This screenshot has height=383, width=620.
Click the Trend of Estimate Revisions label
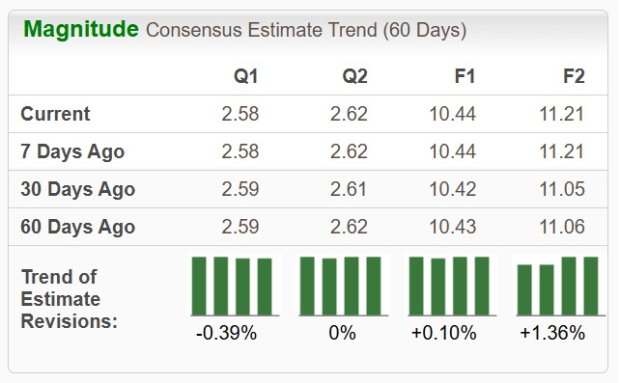pyautogui.click(x=69, y=299)
